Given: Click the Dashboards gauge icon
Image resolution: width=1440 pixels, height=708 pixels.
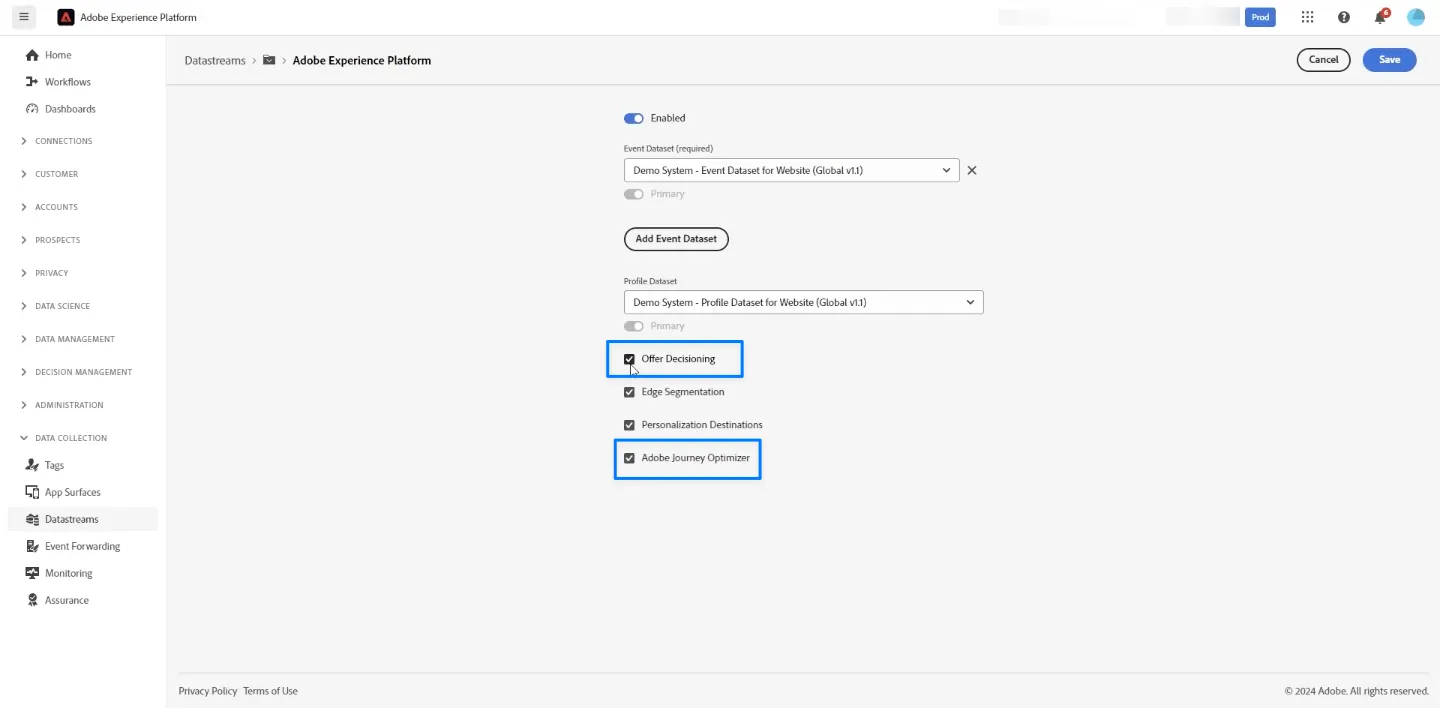Looking at the screenshot, I should coord(32,109).
